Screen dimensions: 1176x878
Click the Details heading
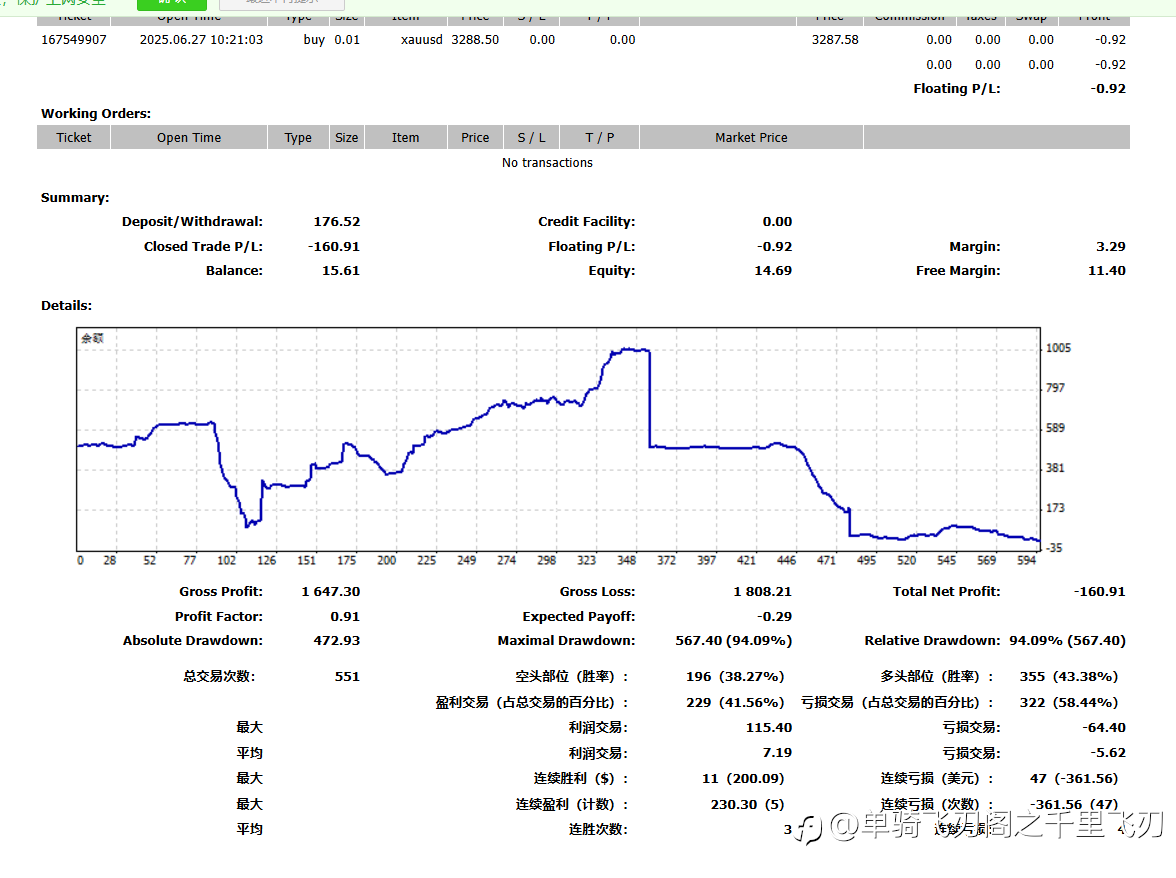click(67, 305)
